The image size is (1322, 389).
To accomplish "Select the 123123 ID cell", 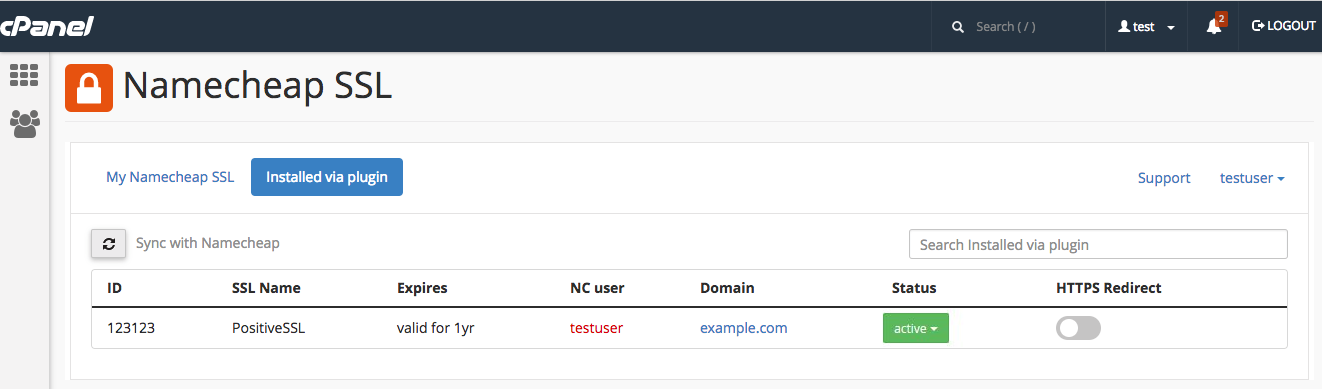I will pyautogui.click(x=130, y=328).
